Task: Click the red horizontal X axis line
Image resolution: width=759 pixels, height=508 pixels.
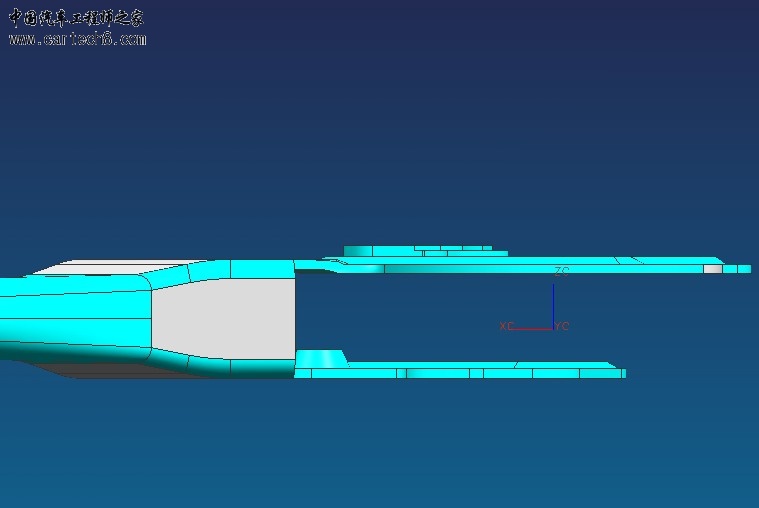Action: pos(533,329)
